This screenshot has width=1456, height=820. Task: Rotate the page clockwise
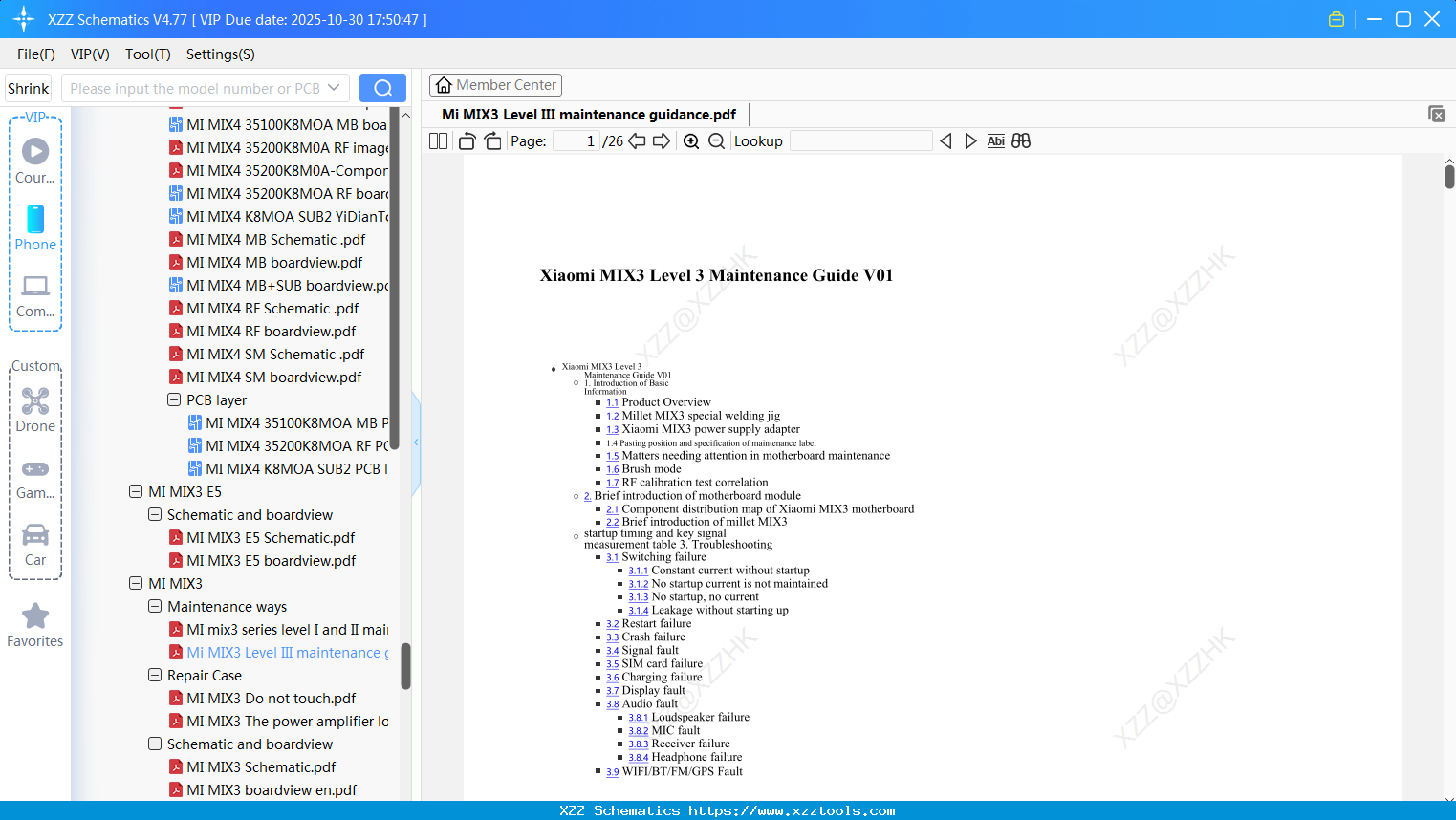point(493,141)
